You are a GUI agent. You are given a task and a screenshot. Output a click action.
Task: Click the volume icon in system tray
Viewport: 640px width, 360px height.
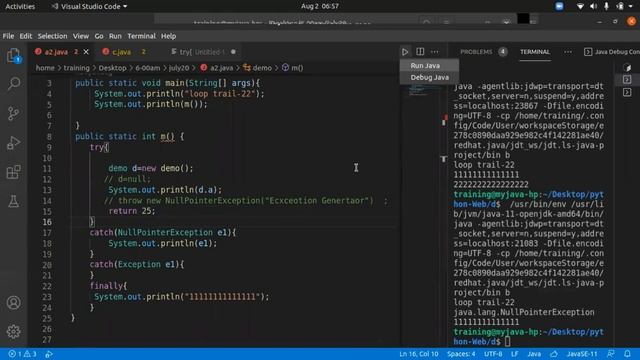pyautogui.click(x=593, y=6)
